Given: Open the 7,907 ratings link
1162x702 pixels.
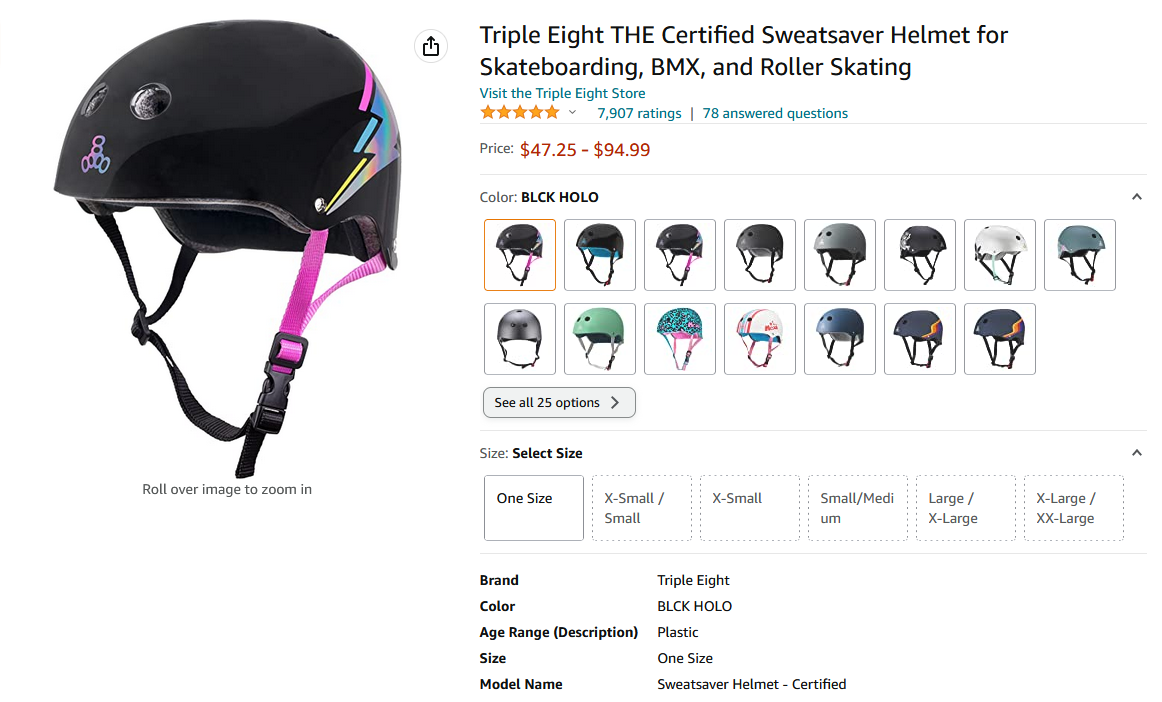Looking at the screenshot, I should point(639,113).
